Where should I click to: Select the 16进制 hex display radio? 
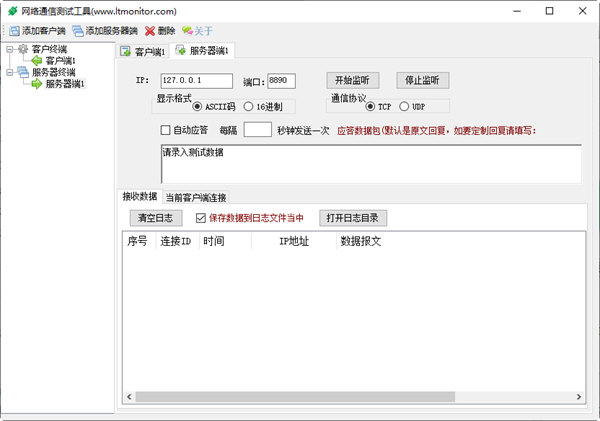click(x=248, y=106)
